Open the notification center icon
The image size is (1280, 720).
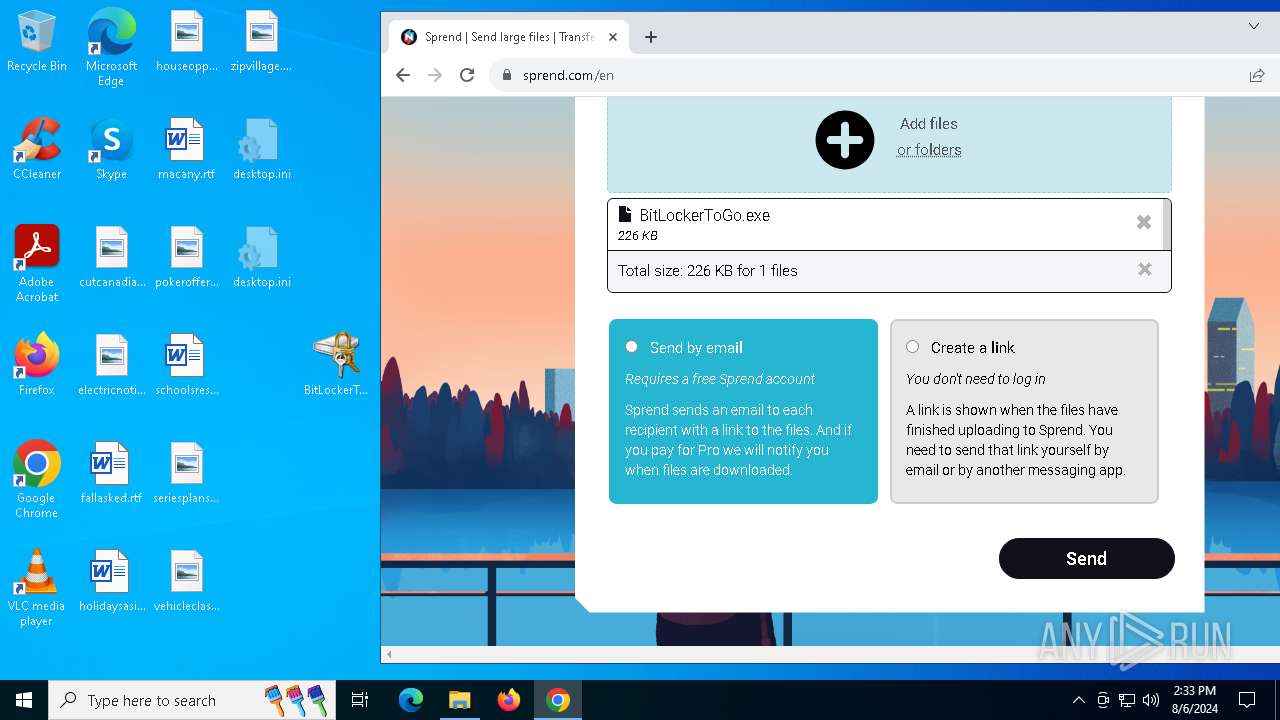(1247, 700)
